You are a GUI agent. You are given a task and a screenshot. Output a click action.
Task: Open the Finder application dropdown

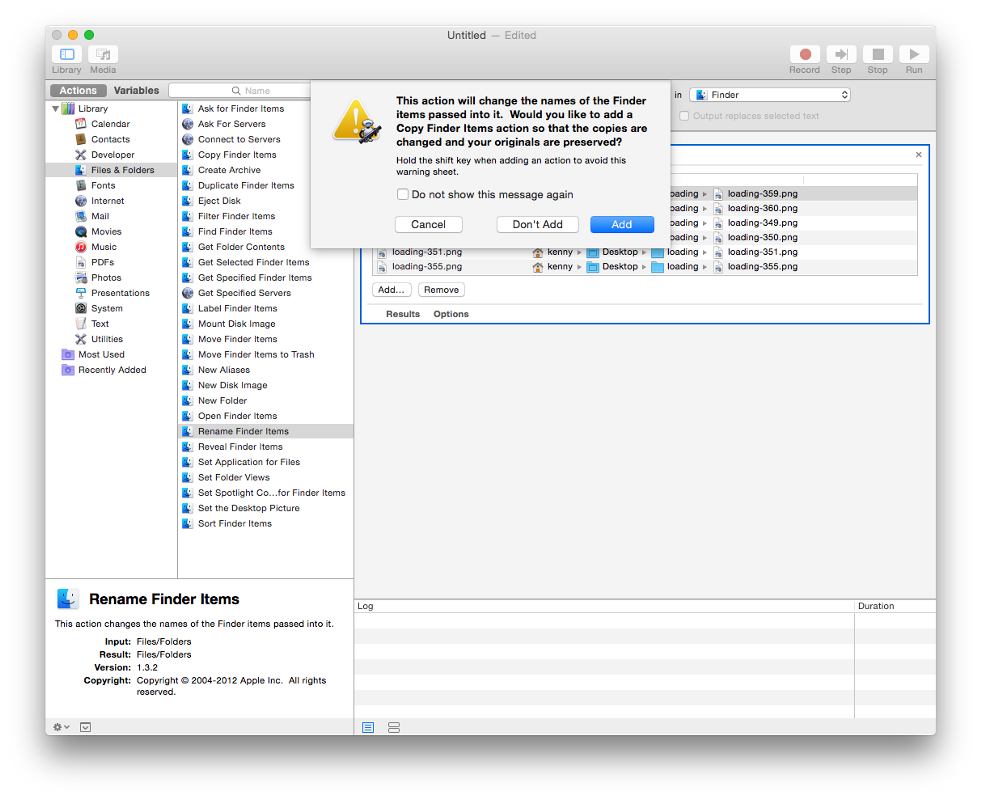[x=770, y=95]
